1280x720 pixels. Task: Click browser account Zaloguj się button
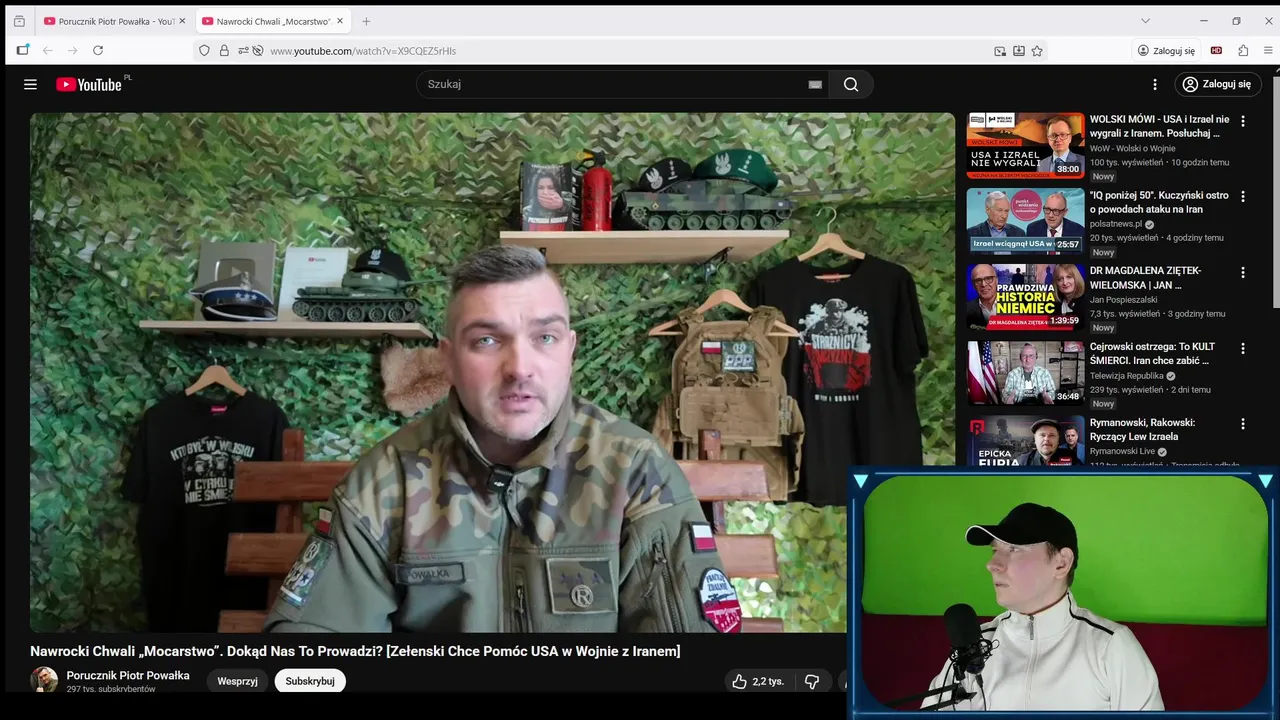tap(1166, 50)
